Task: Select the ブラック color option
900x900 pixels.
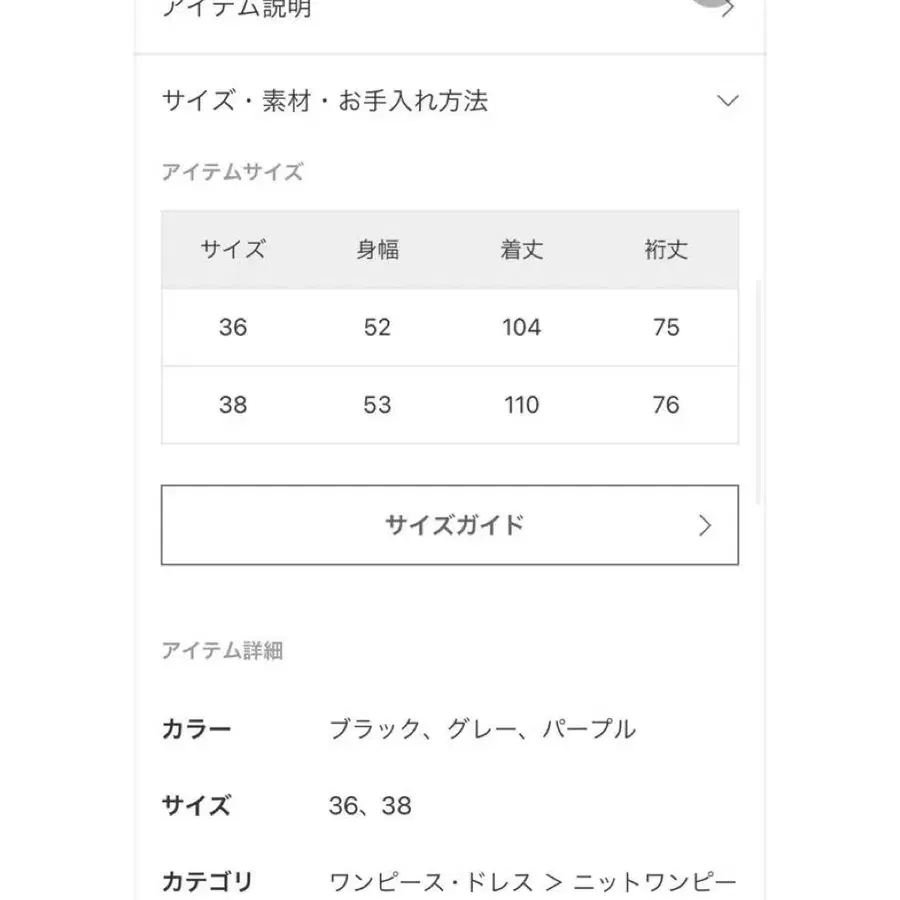Action: [373, 729]
